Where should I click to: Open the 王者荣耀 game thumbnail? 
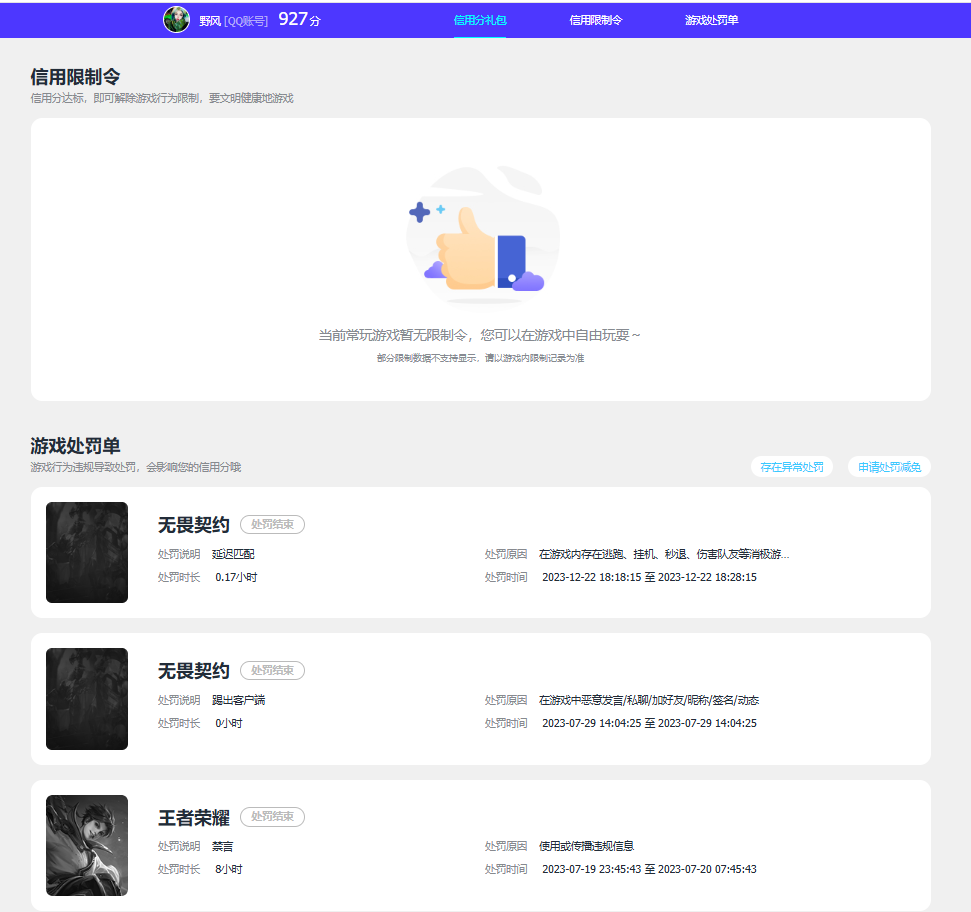(x=87, y=845)
